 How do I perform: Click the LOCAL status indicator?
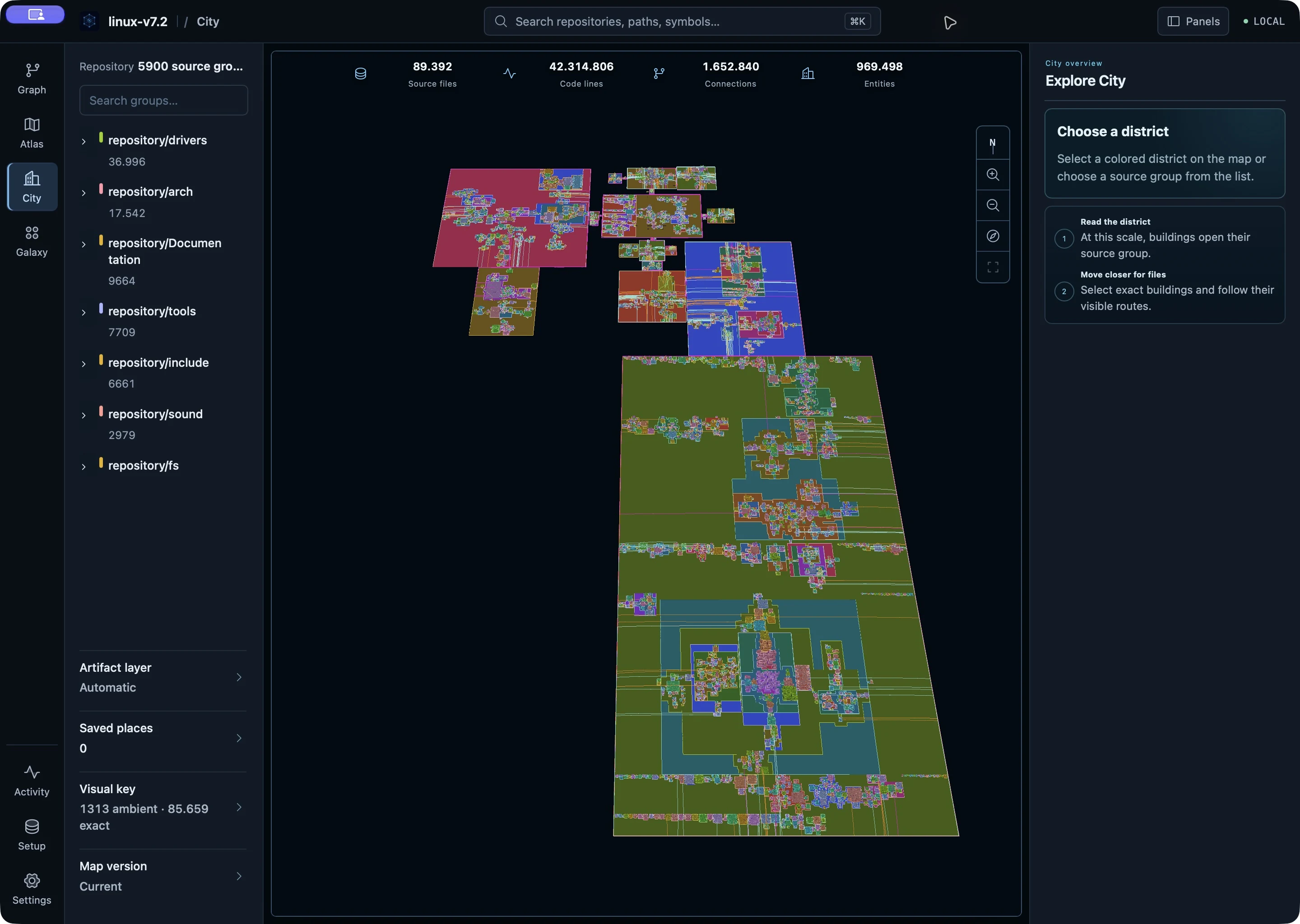tap(1263, 22)
